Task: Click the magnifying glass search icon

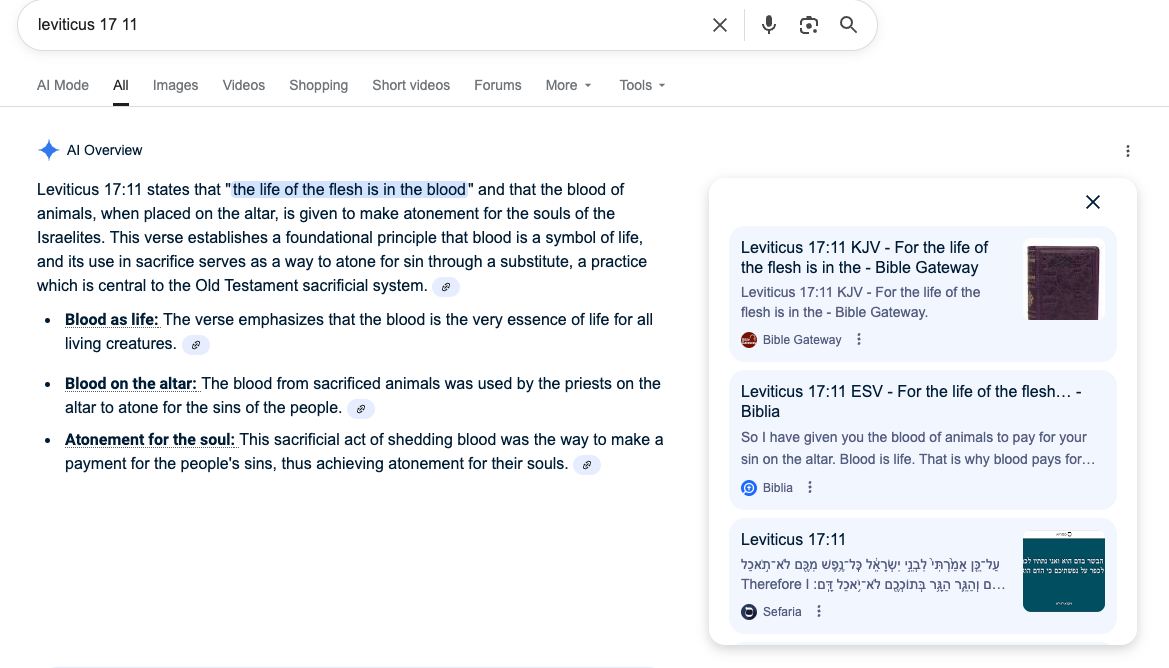Action: (x=848, y=25)
